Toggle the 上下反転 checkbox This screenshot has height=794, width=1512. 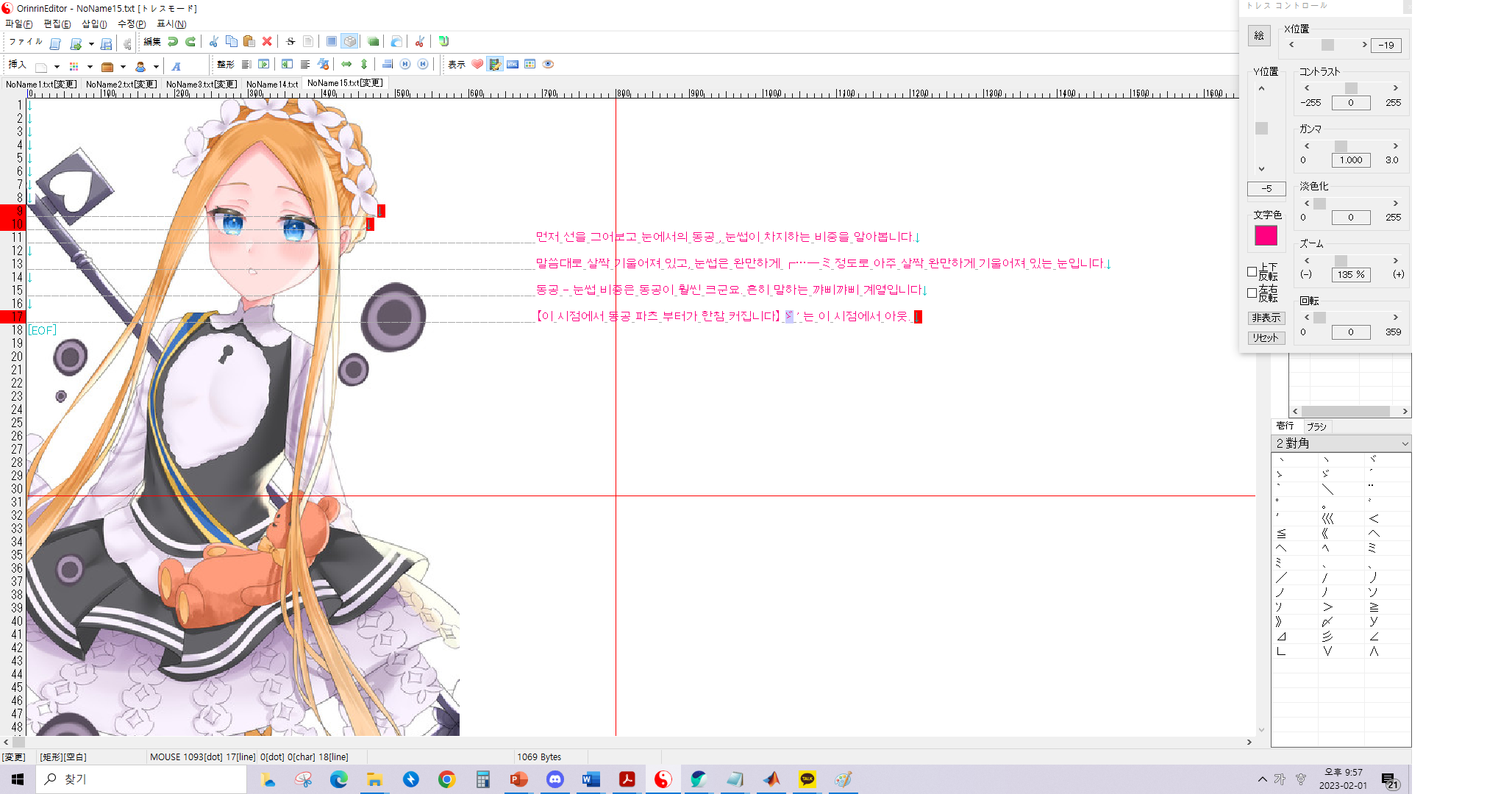click(x=1252, y=271)
